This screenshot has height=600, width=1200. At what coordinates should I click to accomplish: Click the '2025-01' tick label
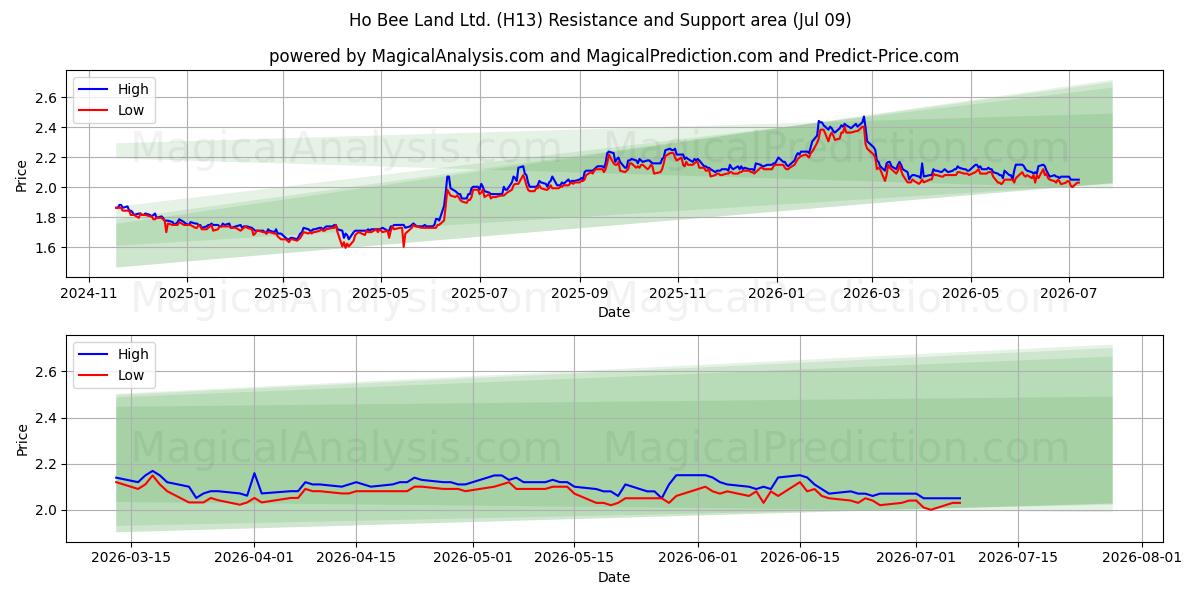pyautogui.click(x=187, y=293)
